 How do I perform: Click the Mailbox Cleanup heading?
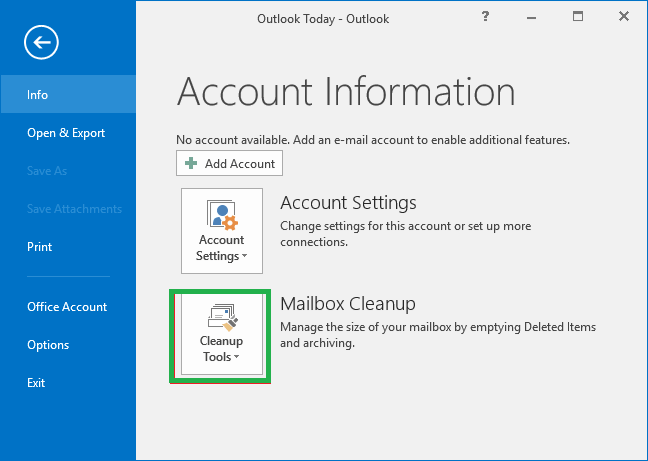pos(348,304)
